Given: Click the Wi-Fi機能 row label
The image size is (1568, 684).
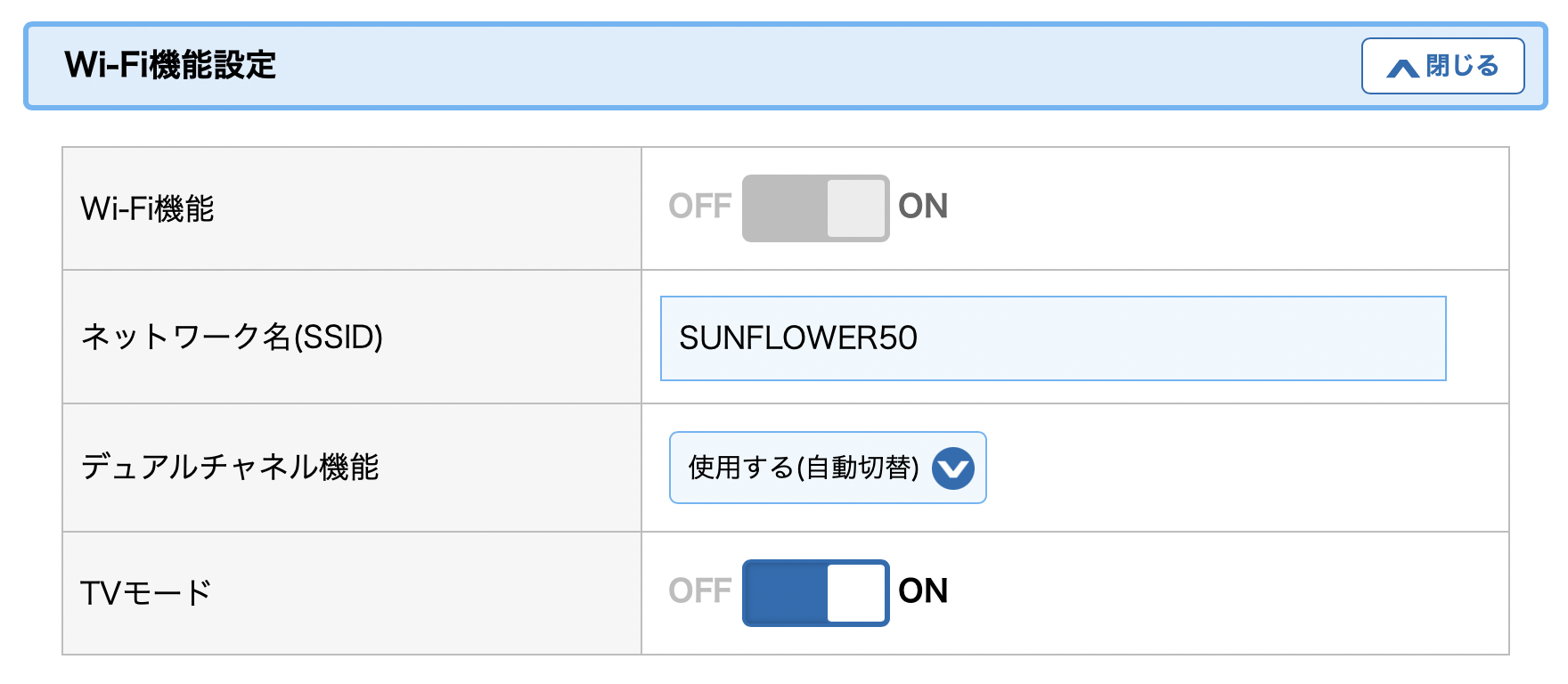Looking at the screenshot, I should click(x=147, y=208).
